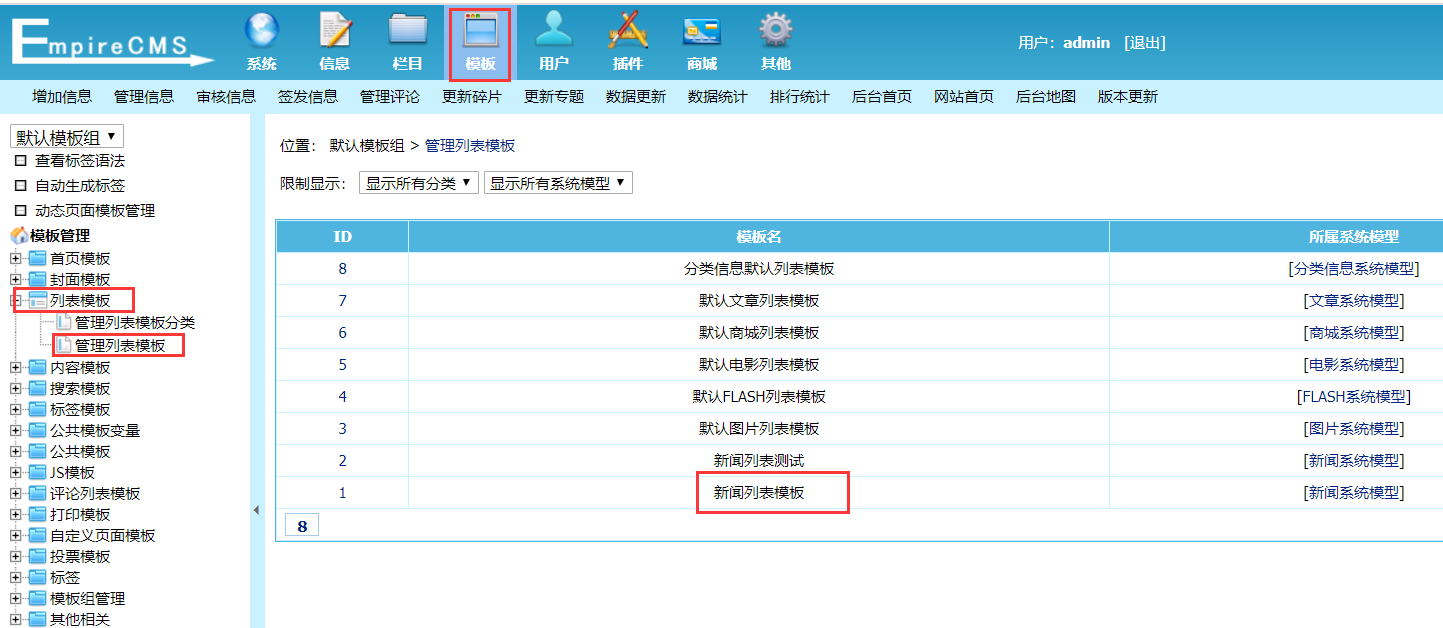Screen dimensions: 1443x628
Task: Click 默认模板组 breadcrumb link
Action: click(367, 145)
